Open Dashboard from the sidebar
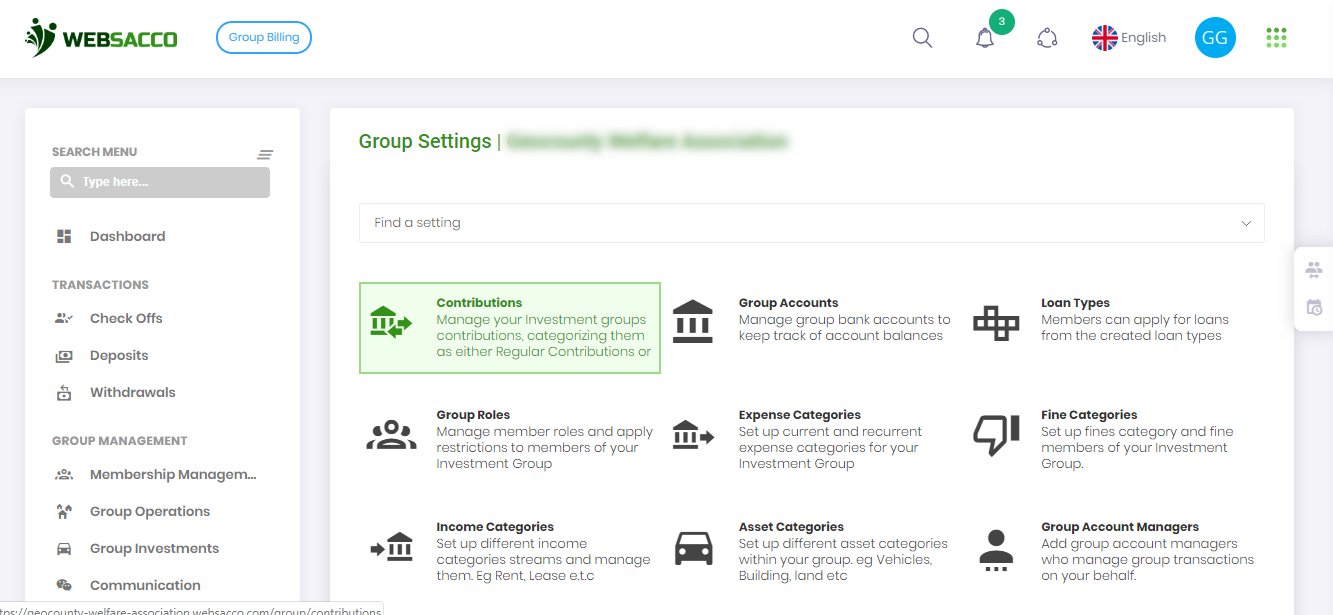 click(x=127, y=236)
